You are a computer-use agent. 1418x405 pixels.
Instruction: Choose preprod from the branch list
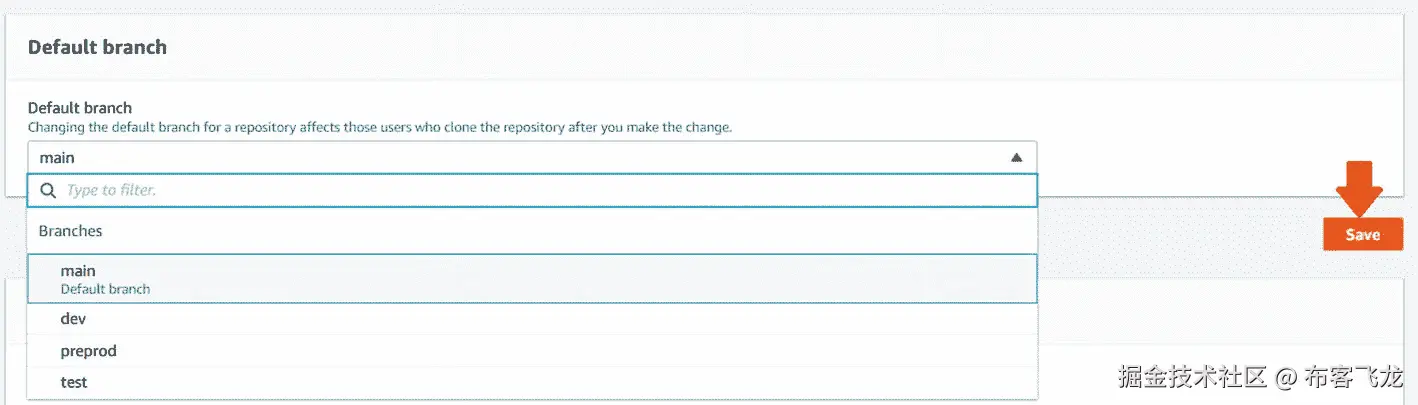[x=88, y=351]
